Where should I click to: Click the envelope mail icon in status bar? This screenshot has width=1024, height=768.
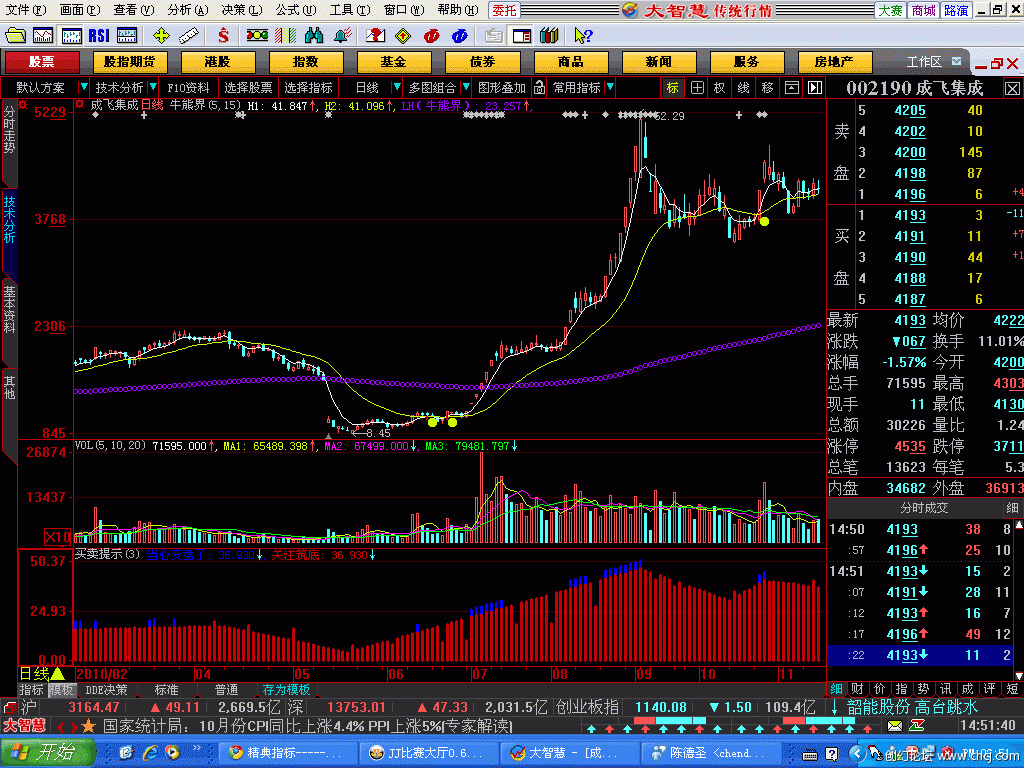click(895, 726)
